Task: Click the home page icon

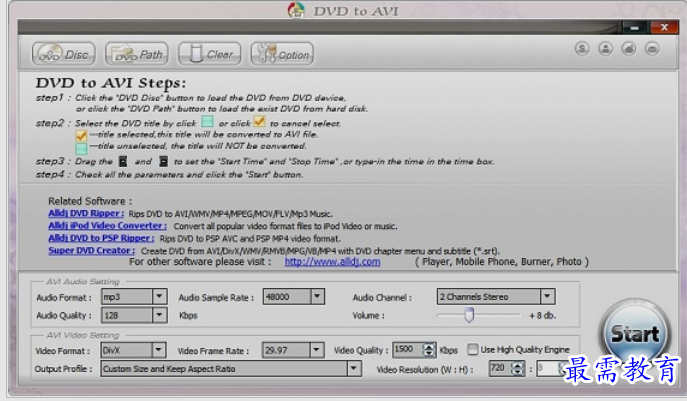Action: pos(629,48)
